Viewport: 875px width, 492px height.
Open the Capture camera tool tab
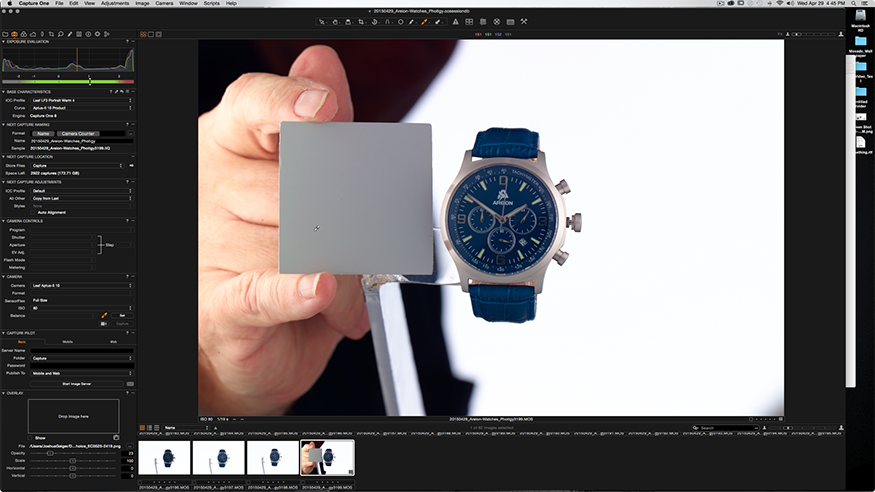tap(15, 34)
